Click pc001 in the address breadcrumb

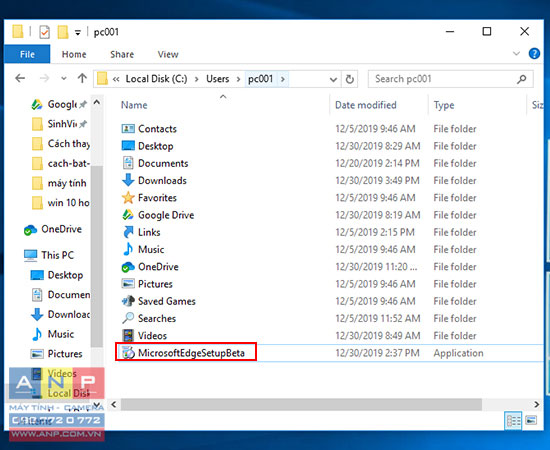261,79
